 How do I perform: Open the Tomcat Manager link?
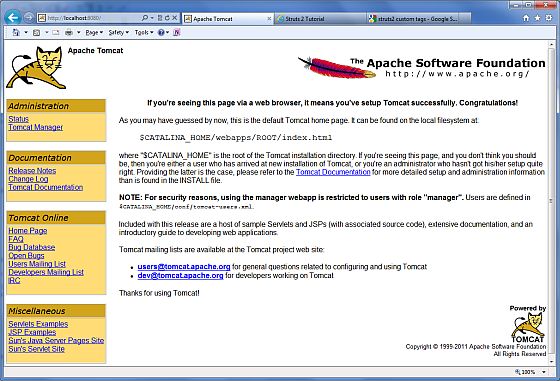pyautogui.click(x=35, y=127)
